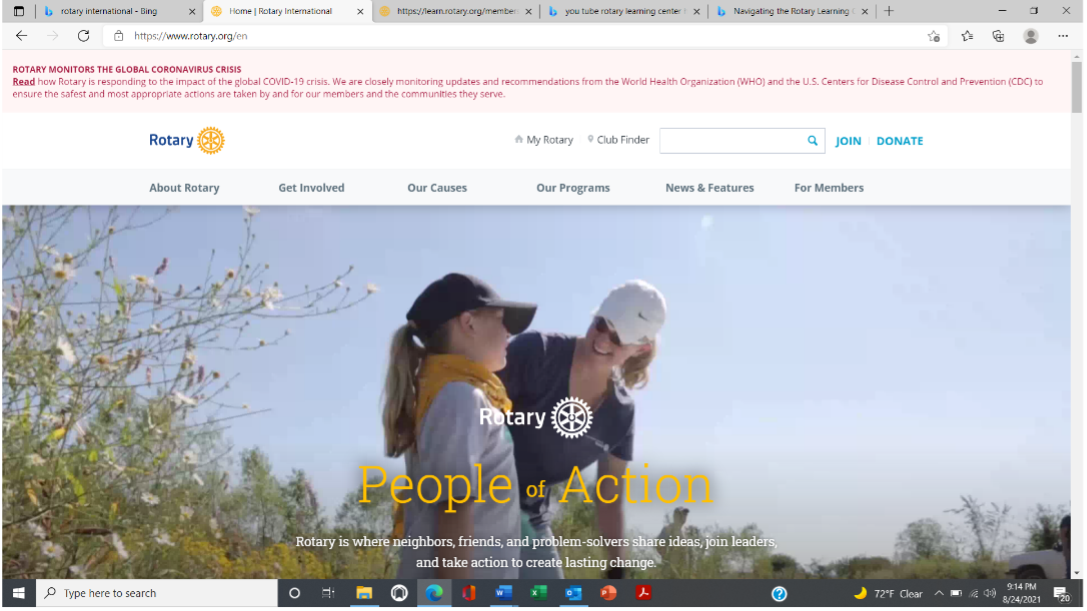Open Settings and more ellipsis menu
Viewport: 1087px width, 611px height.
pyautogui.click(x=1063, y=36)
